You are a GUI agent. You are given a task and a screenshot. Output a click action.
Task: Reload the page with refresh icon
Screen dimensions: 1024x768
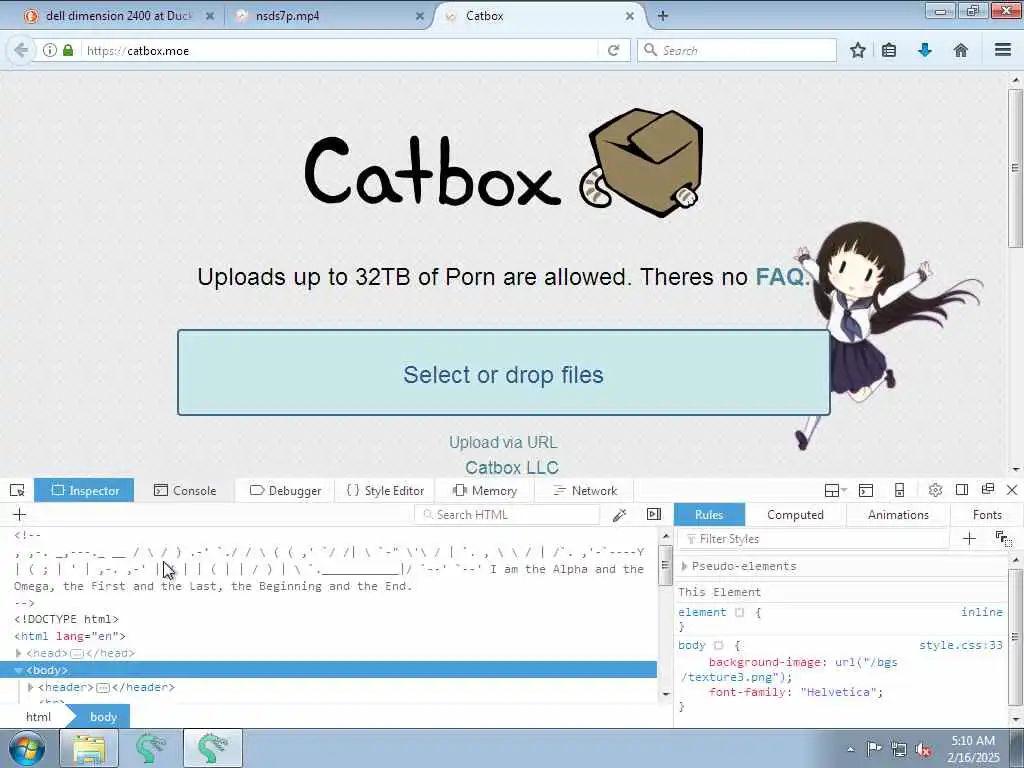tap(613, 50)
